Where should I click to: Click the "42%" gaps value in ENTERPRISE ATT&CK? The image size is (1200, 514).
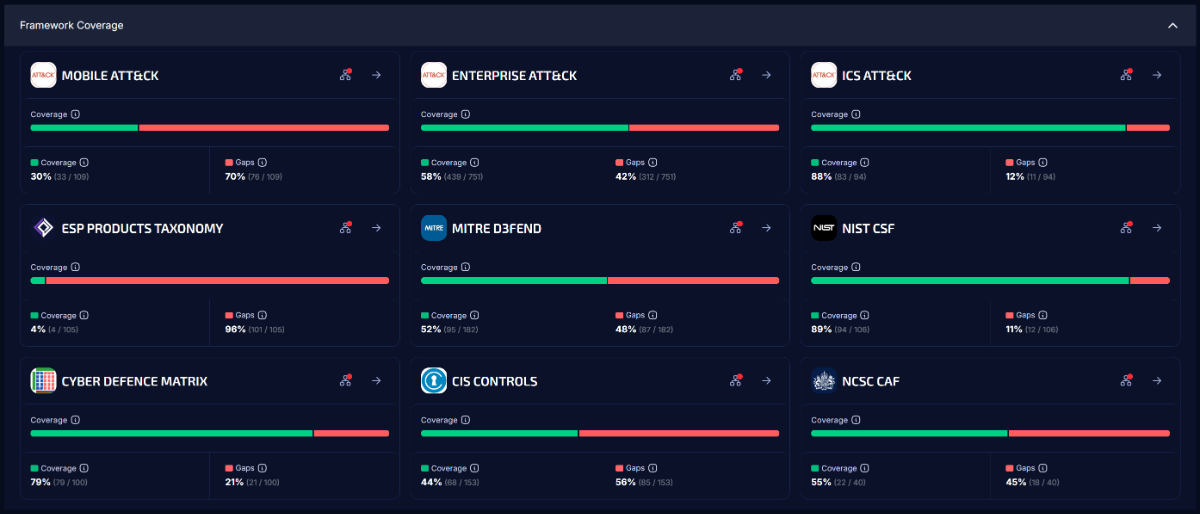click(625, 176)
